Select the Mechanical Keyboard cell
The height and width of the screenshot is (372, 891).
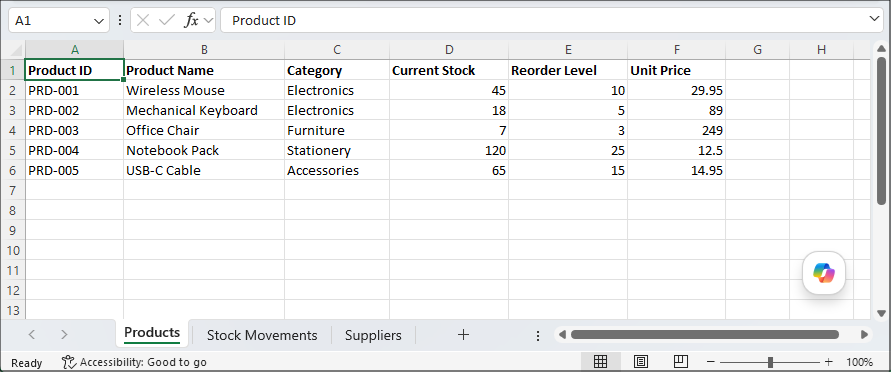tap(204, 110)
